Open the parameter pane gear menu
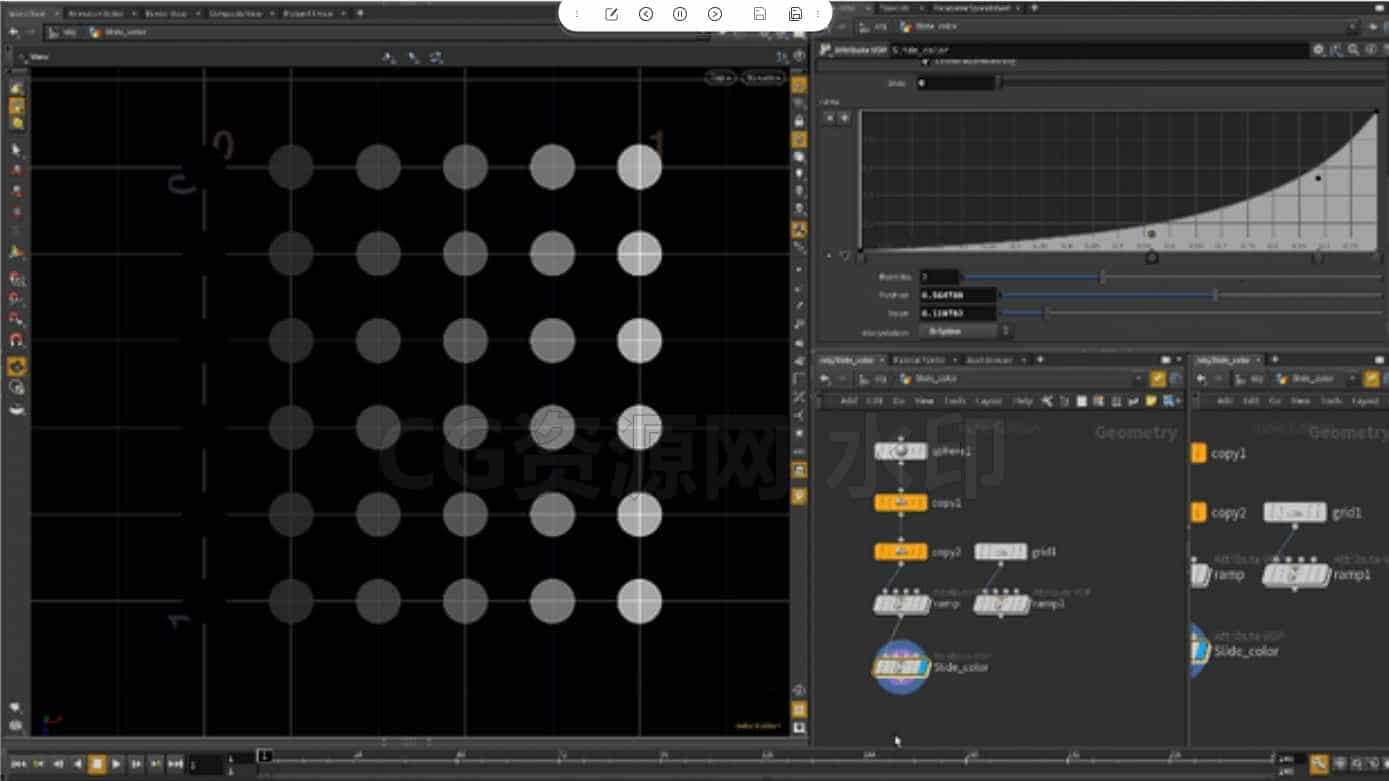The width and height of the screenshot is (1389, 781). click(x=1318, y=49)
